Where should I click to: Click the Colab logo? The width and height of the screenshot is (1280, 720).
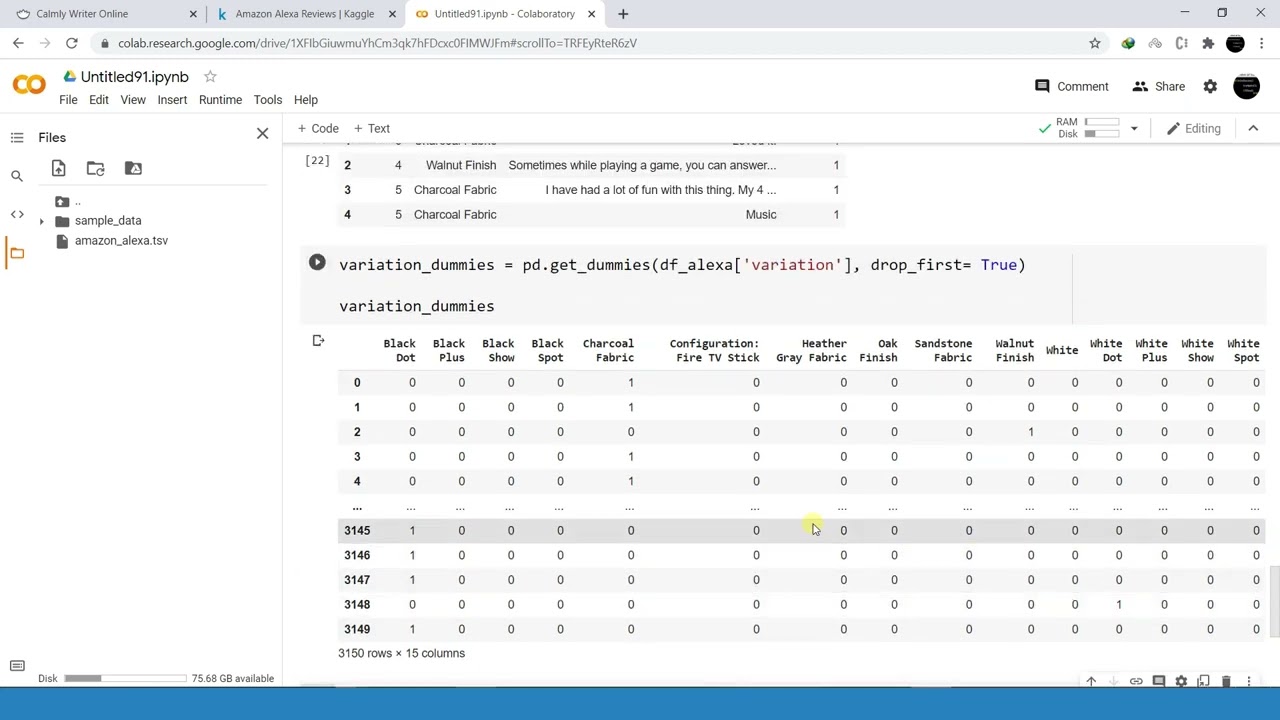coord(29,86)
